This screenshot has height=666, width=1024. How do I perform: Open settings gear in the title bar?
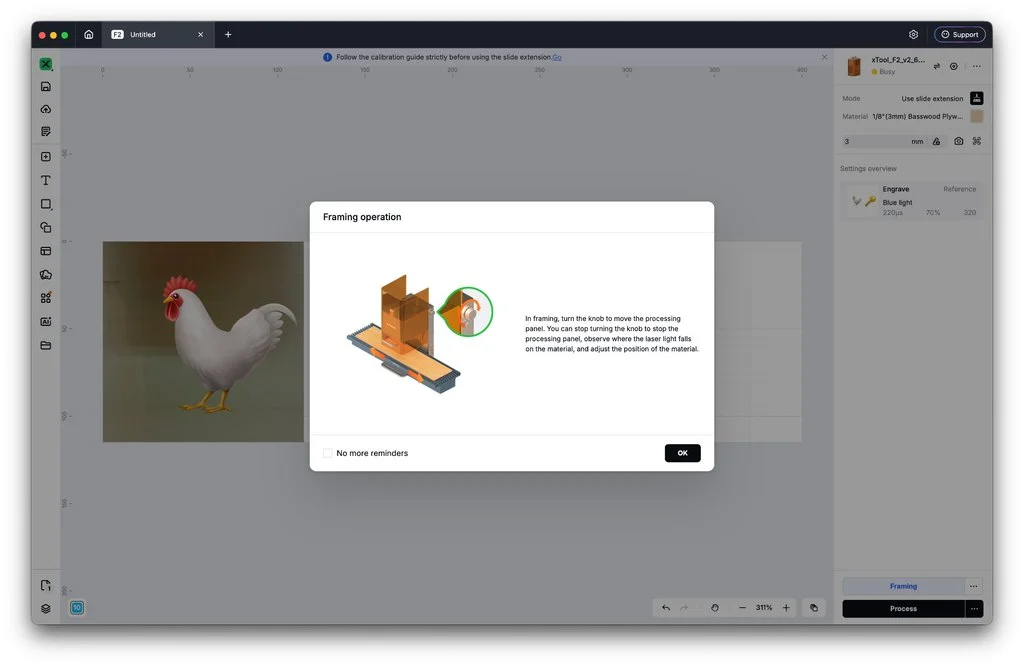click(x=914, y=35)
